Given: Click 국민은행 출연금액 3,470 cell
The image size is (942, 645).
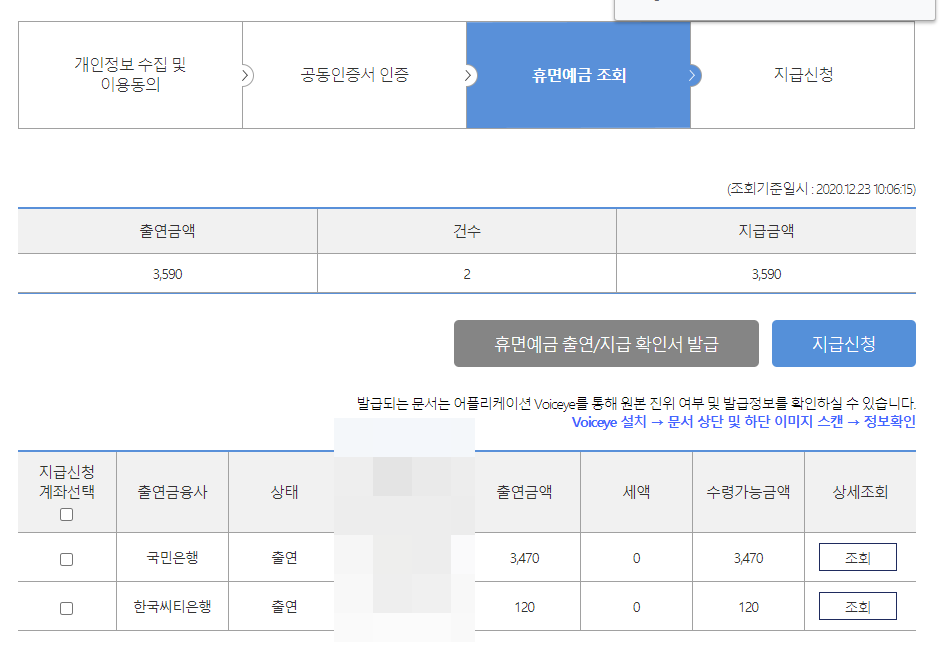Looking at the screenshot, I should (524, 559).
